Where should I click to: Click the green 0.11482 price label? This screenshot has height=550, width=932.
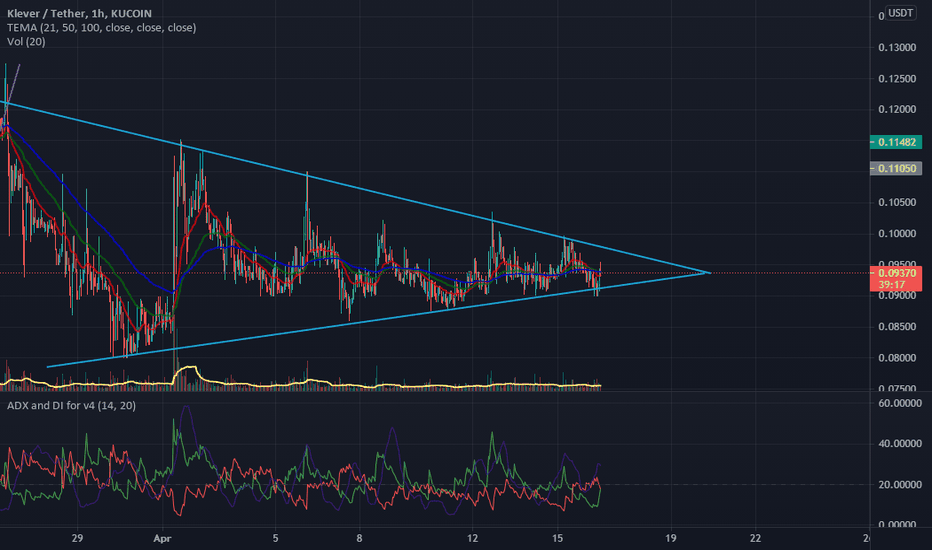[x=896, y=142]
